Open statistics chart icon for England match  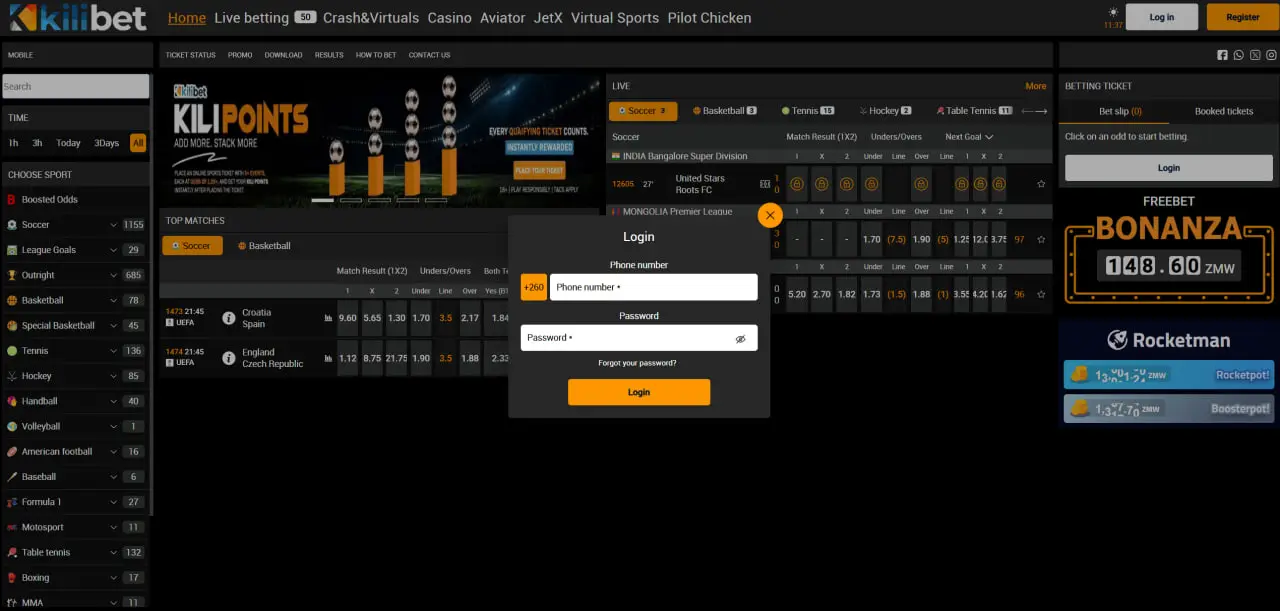pyautogui.click(x=328, y=358)
